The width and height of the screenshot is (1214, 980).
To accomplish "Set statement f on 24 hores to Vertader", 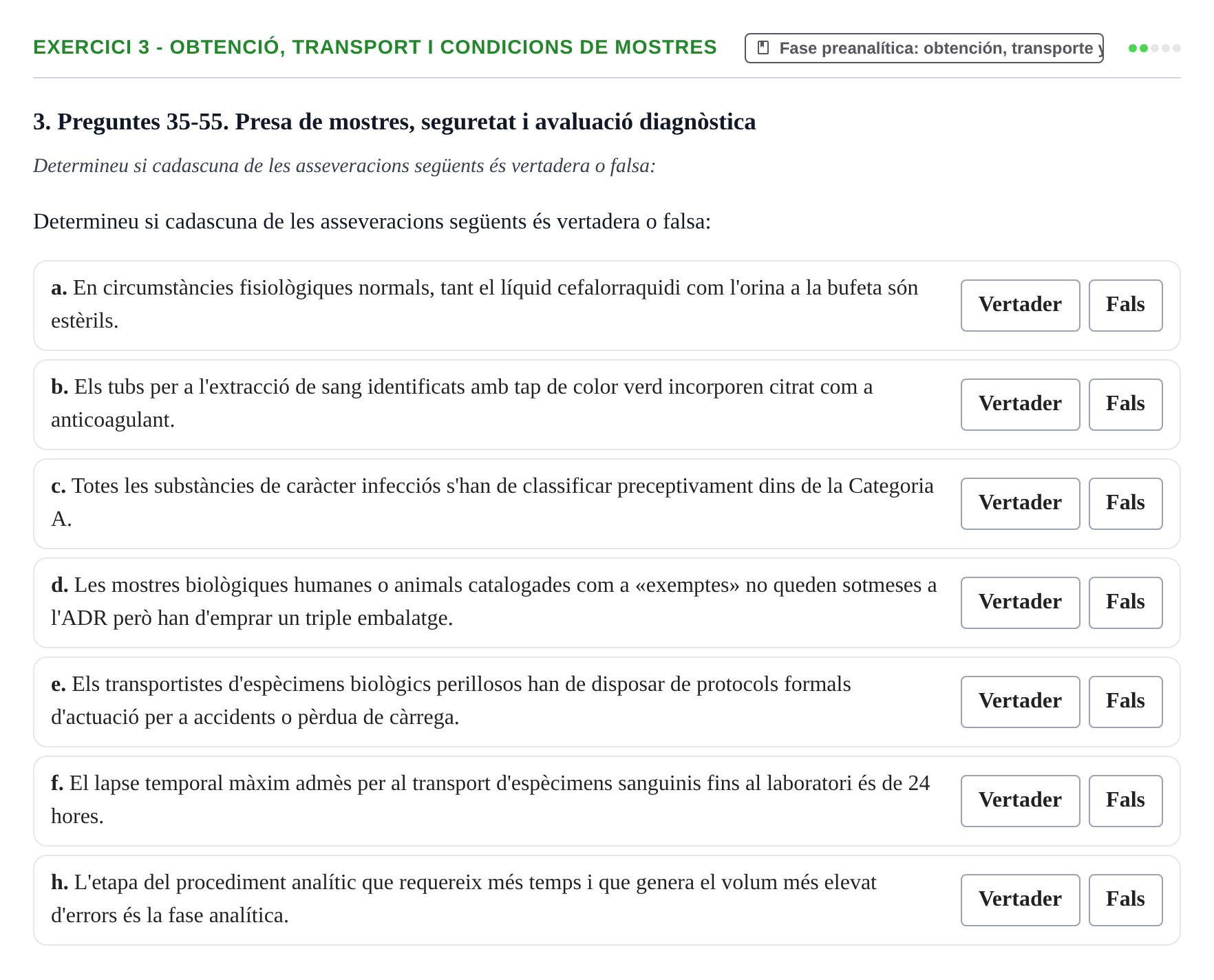I will tap(1020, 801).
